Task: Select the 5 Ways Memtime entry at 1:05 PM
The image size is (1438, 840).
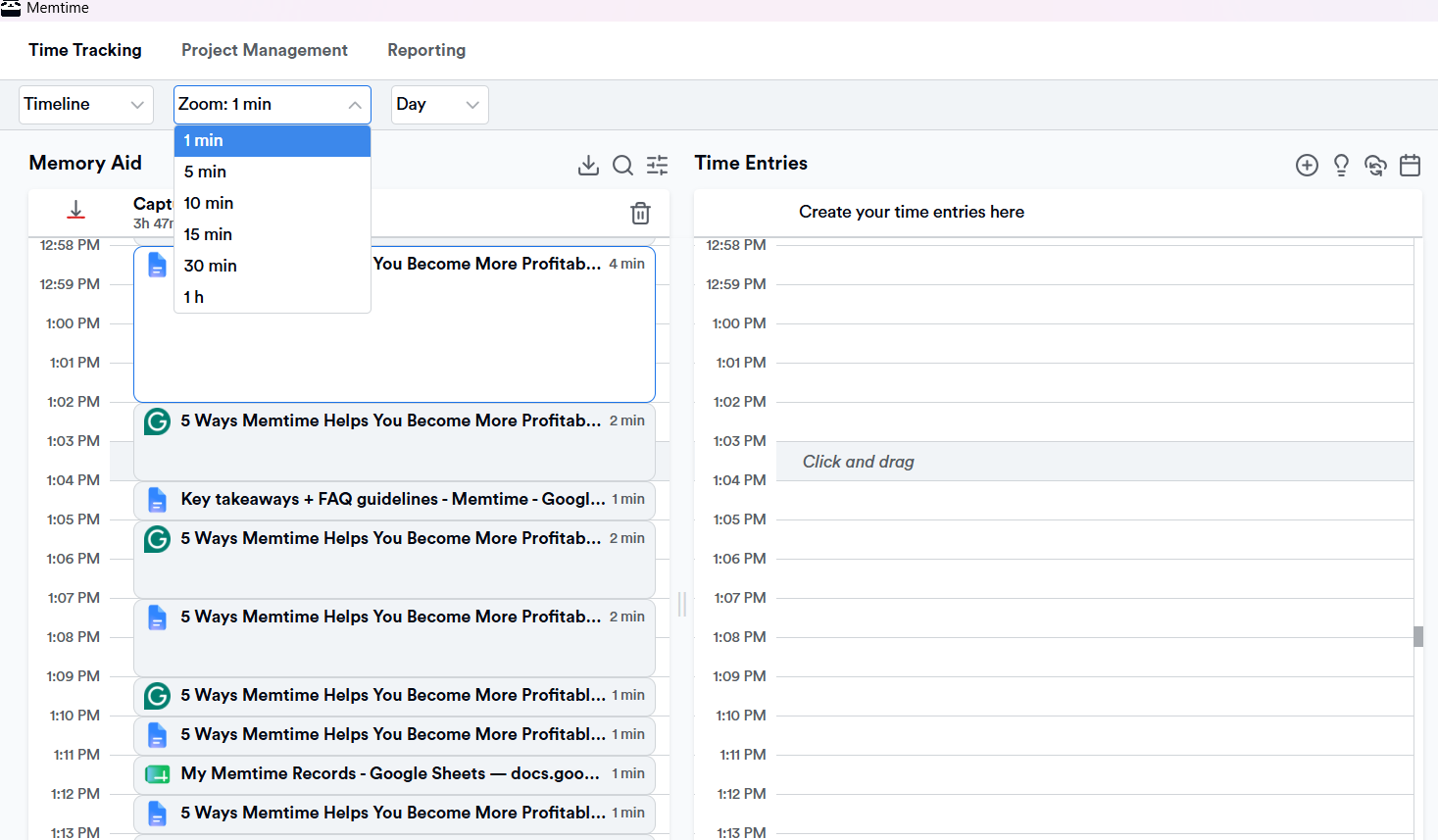Action: (394, 560)
